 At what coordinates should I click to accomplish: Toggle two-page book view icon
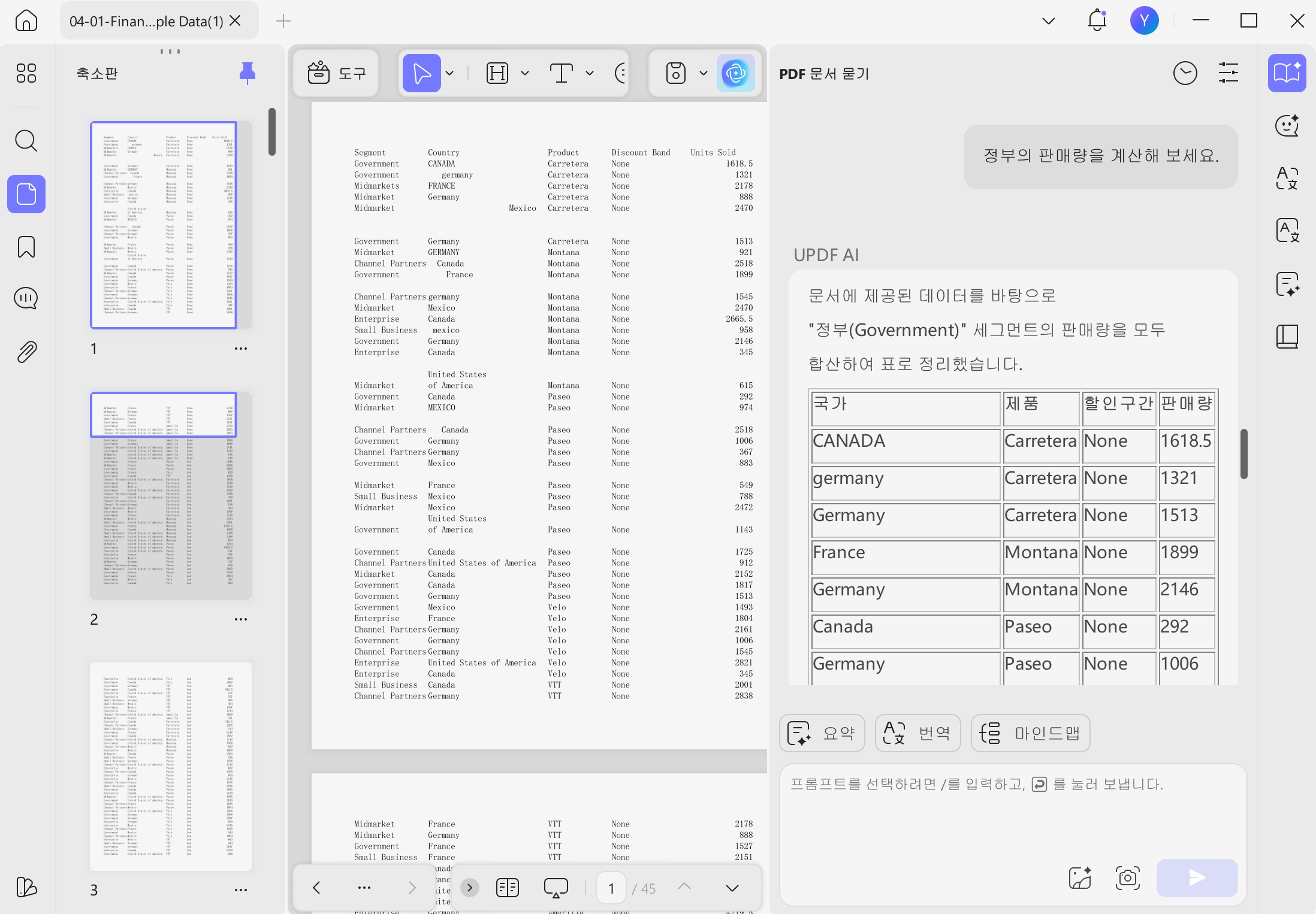tap(508, 888)
